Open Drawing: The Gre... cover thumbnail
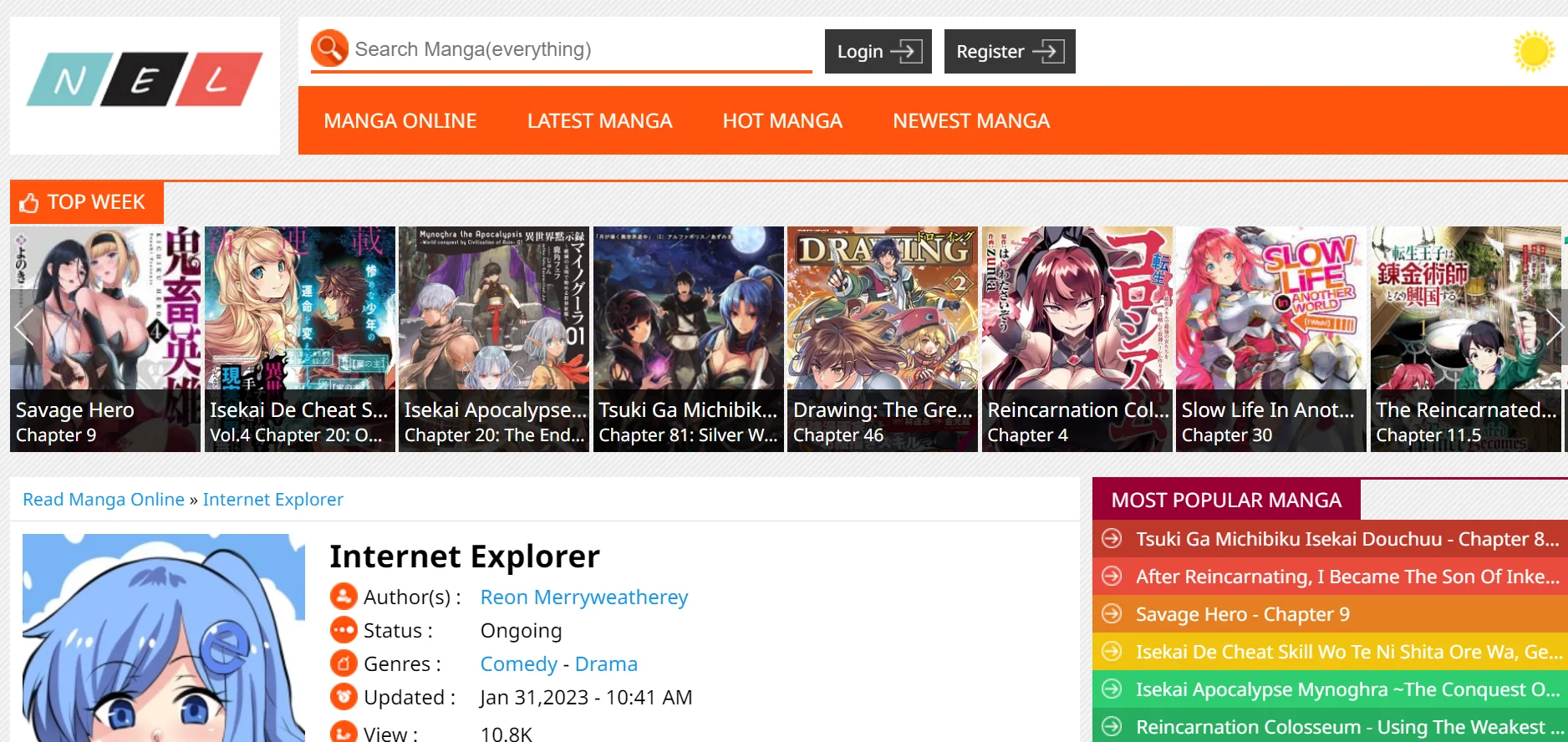This screenshot has width=1568, height=742. 883,339
